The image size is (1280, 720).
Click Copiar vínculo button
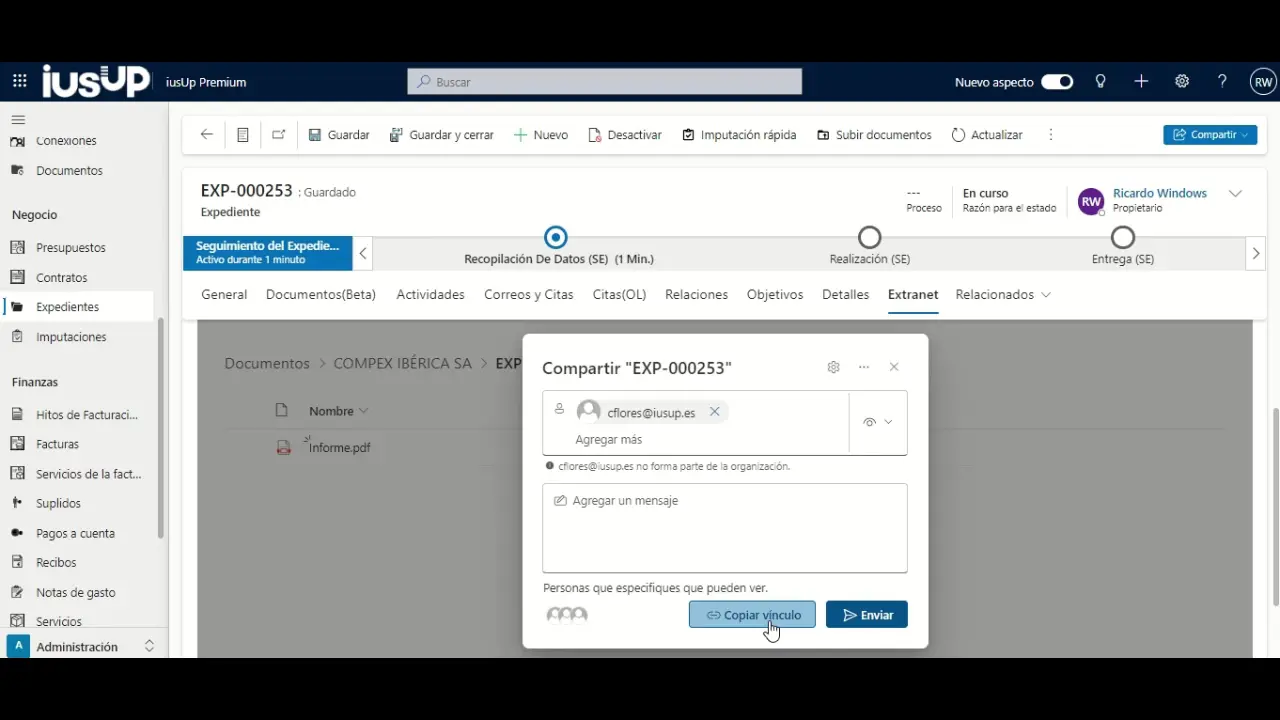[752, 615]
